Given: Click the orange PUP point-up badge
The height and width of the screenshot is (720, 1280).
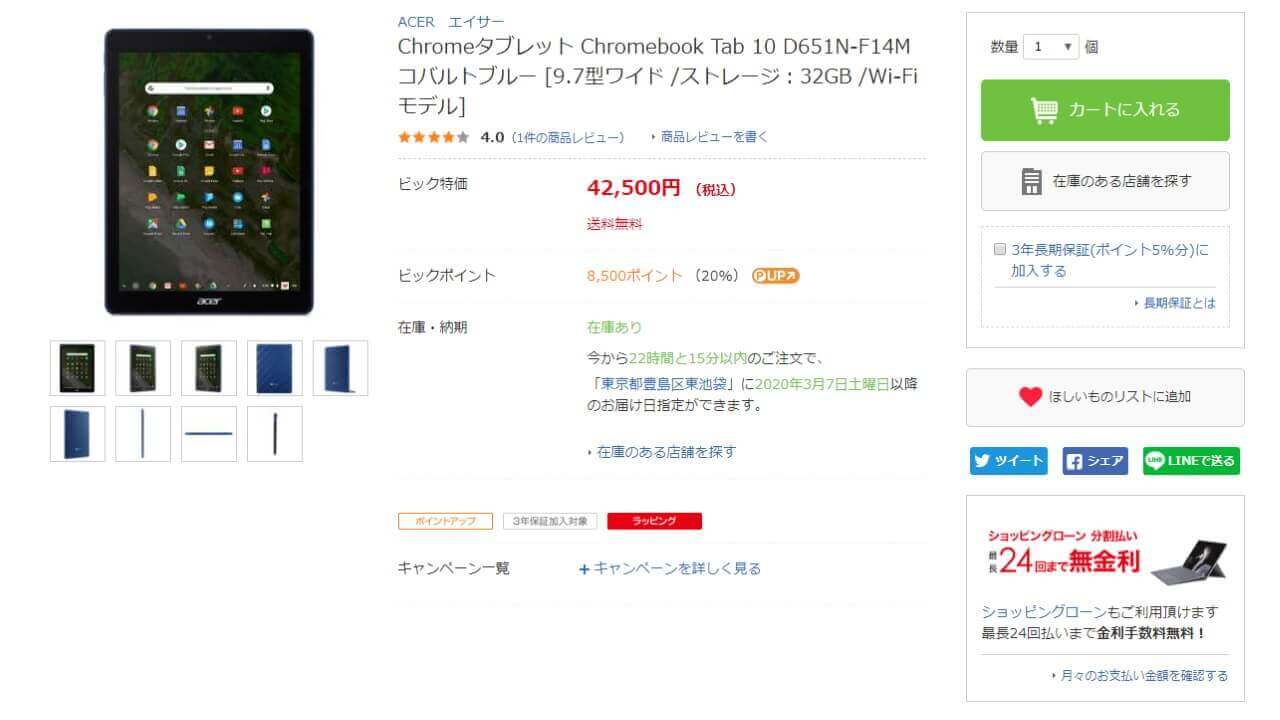Looking at the screenshot, I should [775, 276].
